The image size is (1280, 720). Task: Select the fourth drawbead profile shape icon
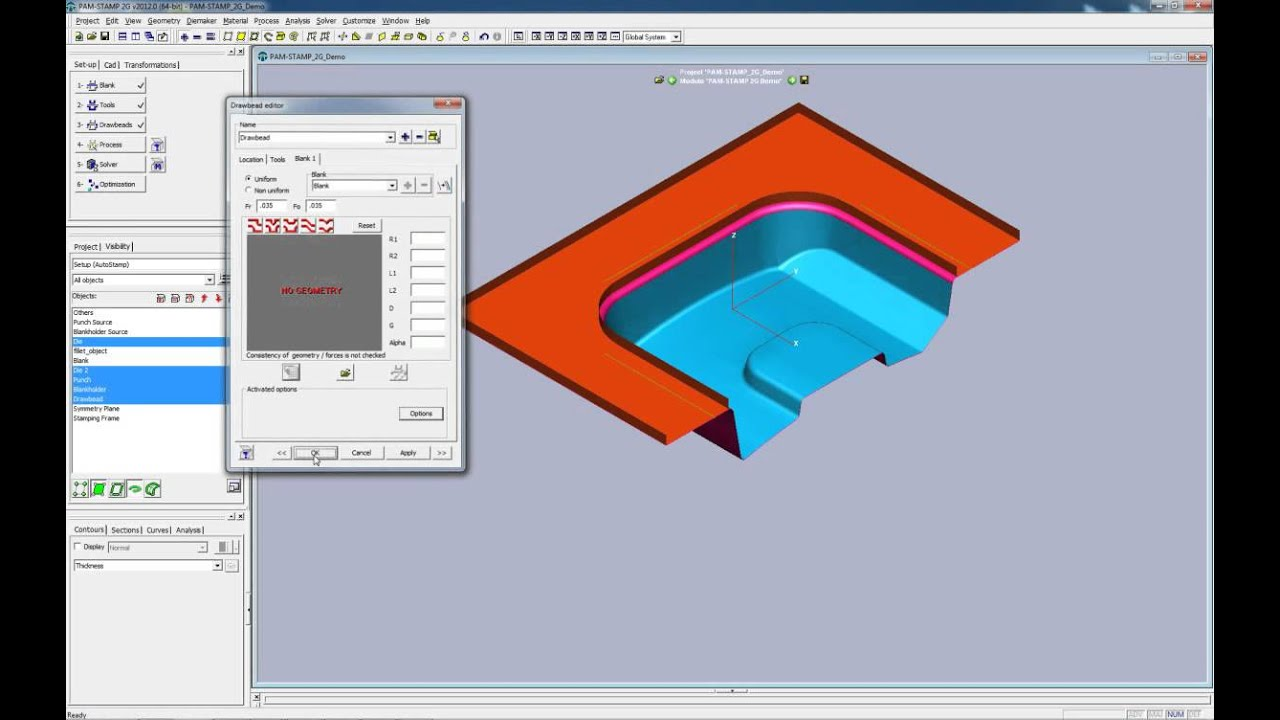pos(308,226)
